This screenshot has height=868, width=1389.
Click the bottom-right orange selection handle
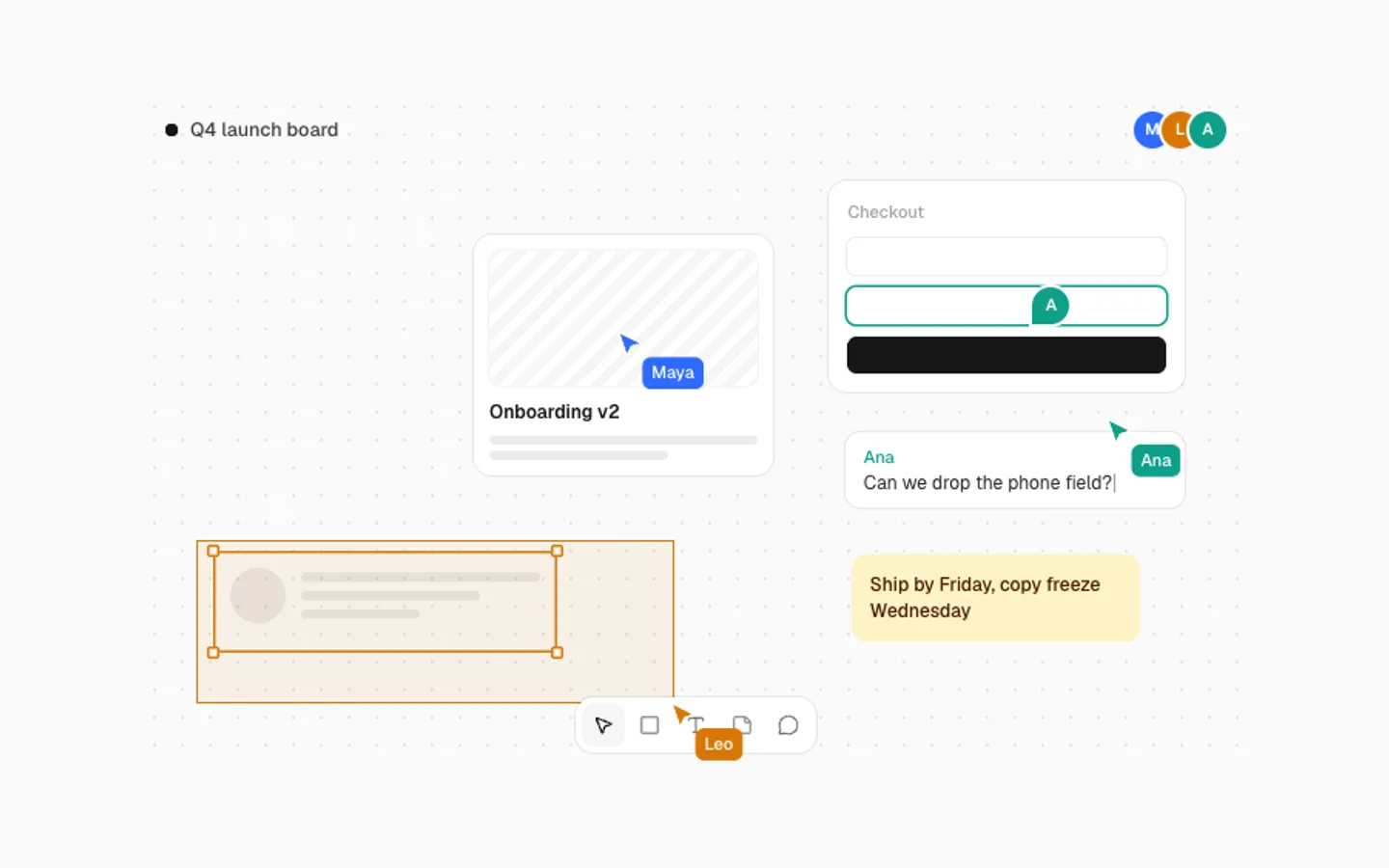point(557,653)
